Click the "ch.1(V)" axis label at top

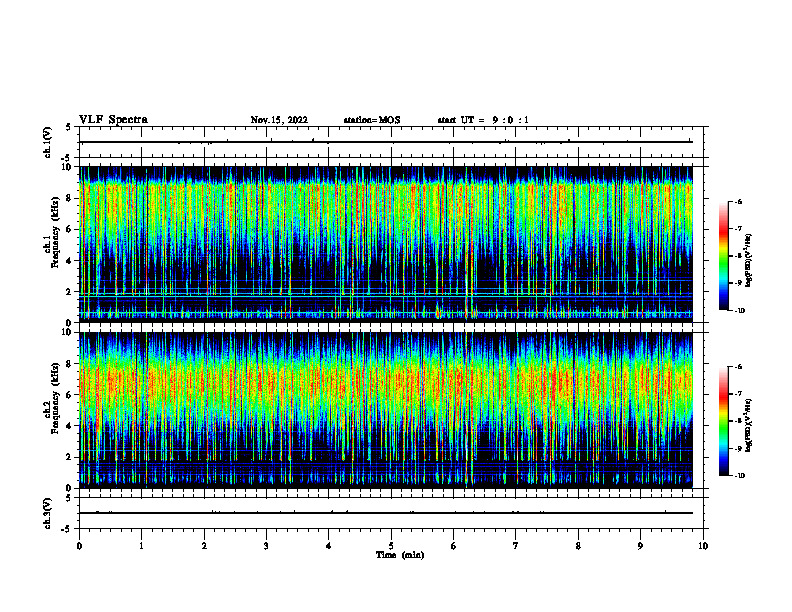tap(47, 142)
